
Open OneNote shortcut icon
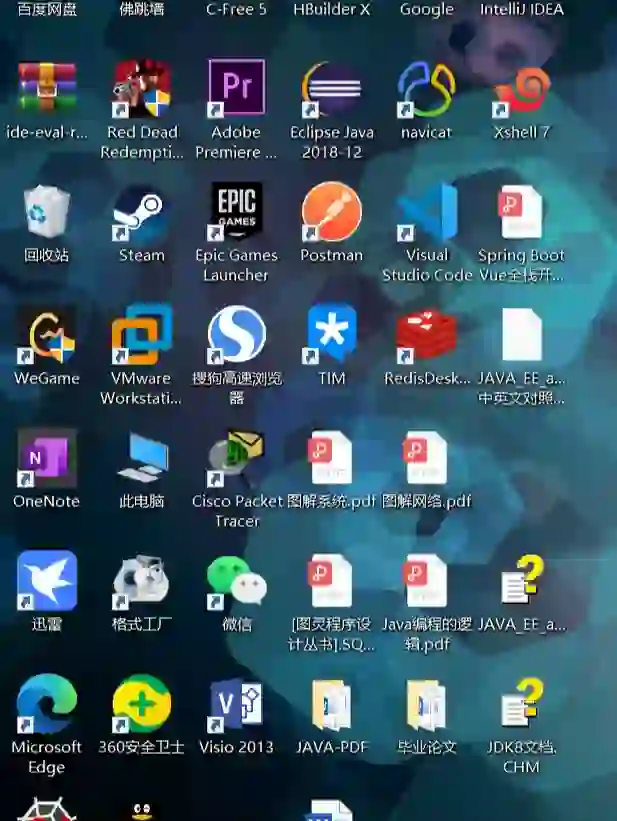pyautogui.click(x=47, y=458)
